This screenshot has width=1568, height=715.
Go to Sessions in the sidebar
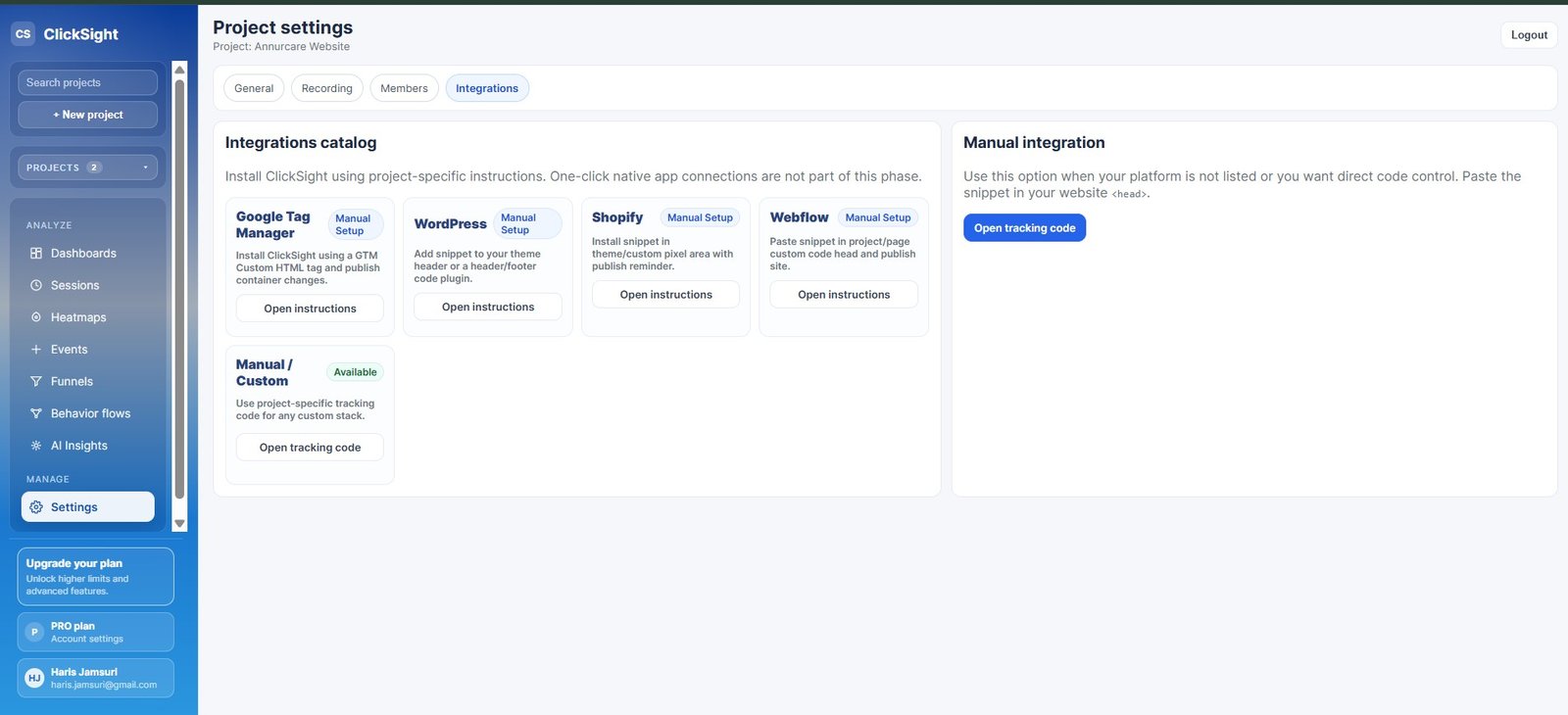pos(87,285)
